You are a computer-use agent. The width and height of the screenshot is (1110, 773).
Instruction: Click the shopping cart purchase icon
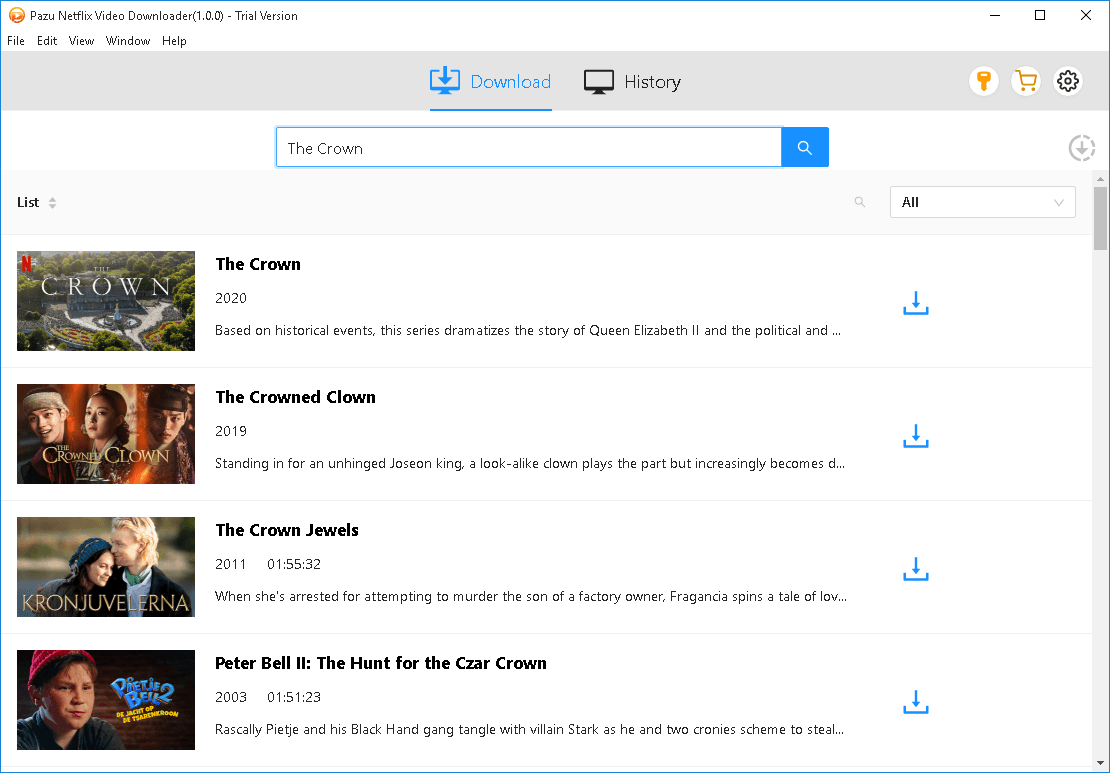[x=1026, y=81]
